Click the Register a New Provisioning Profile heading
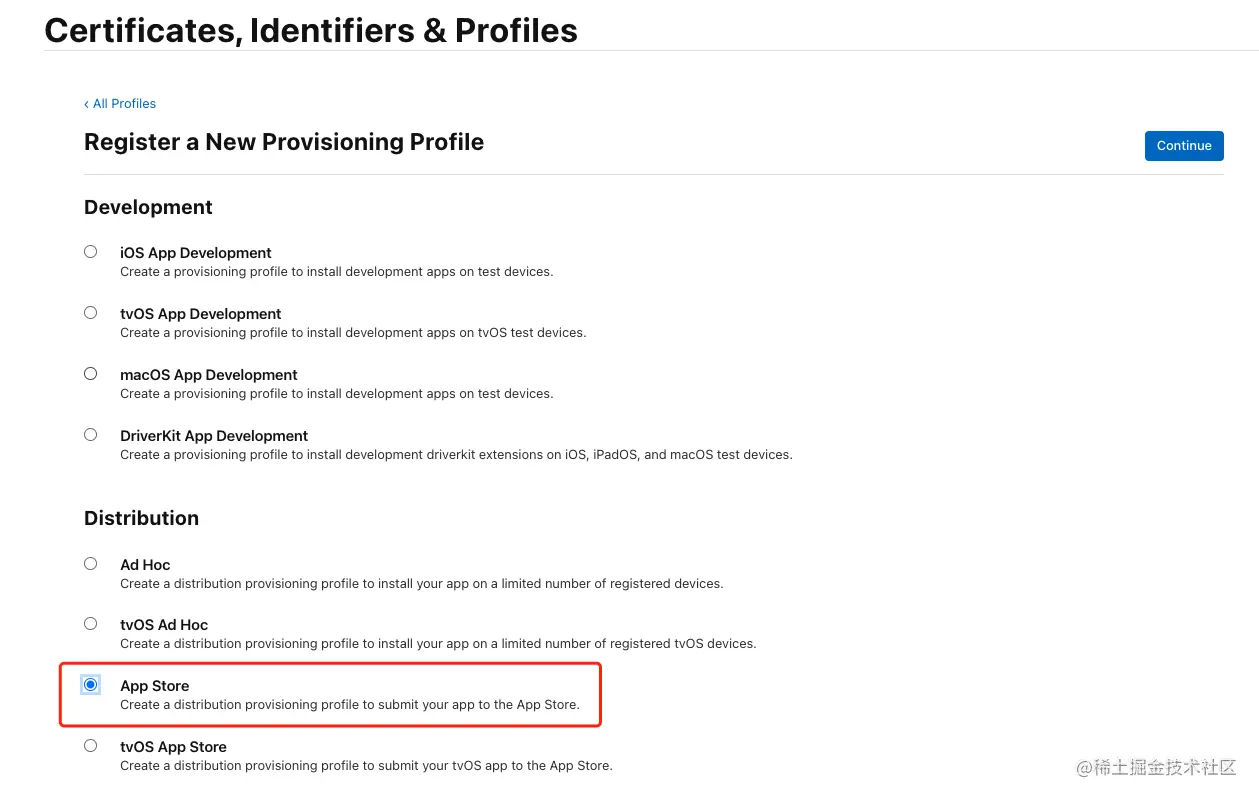Viewport: 1259px width, 800px height. (284, 142)
